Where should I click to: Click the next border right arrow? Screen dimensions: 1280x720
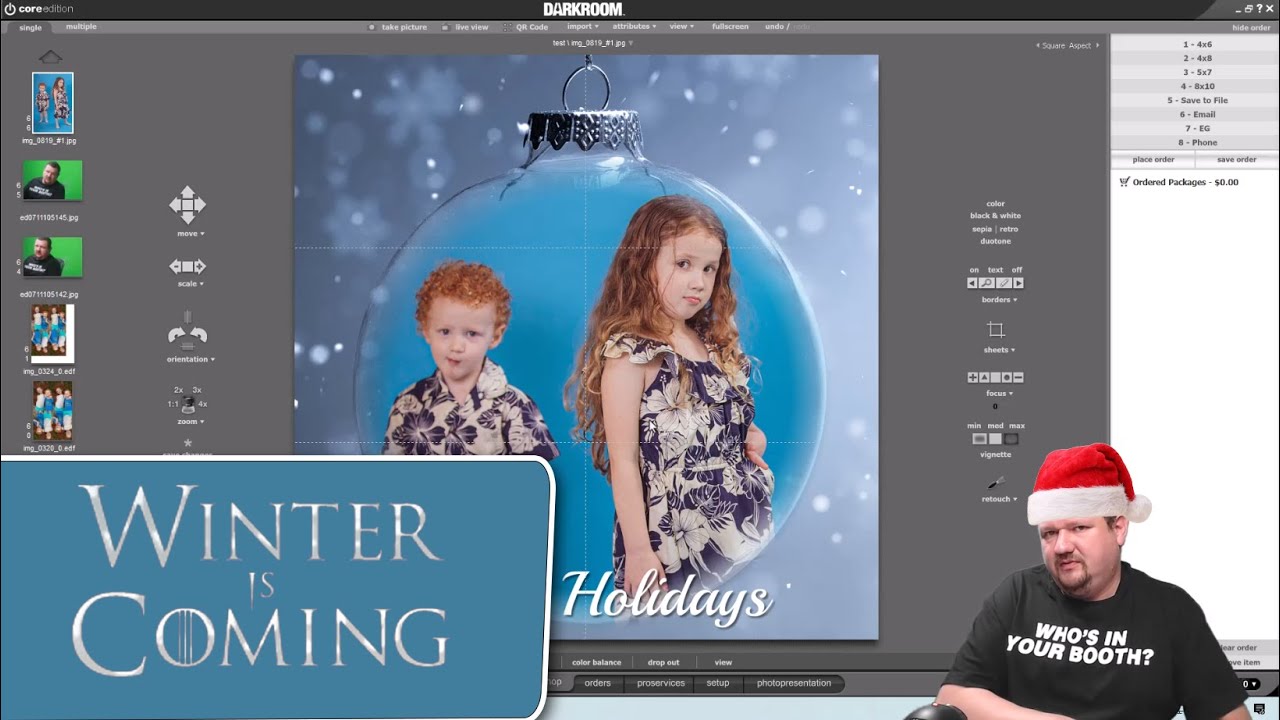tap(1018, 283)
